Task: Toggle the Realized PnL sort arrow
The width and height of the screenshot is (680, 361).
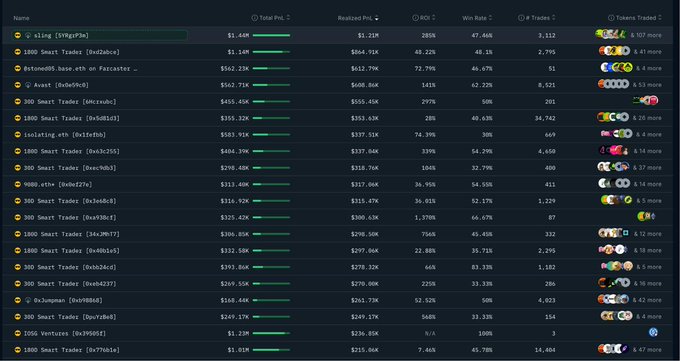Action: [376, 18]
